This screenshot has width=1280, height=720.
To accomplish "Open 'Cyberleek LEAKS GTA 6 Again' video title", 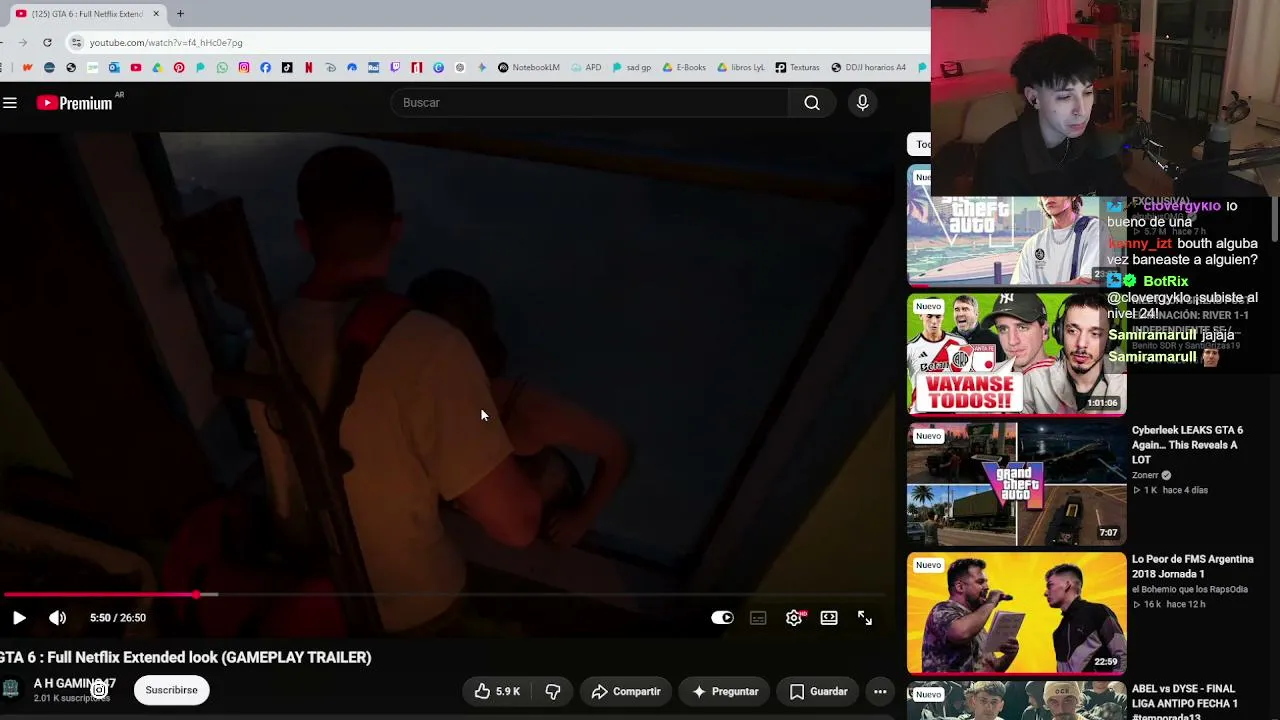I will pyautogui.click(x=1187, y=445).
